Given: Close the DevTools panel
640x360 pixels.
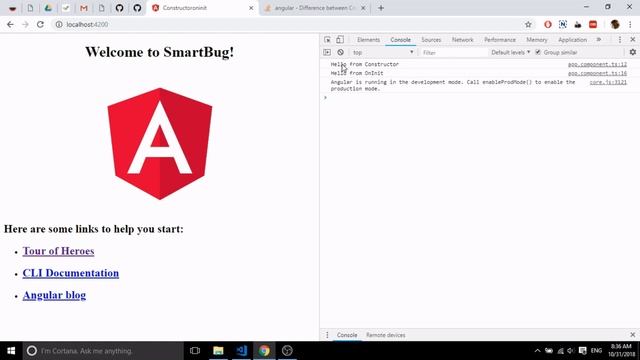Looking at the screenshot, I should click(x=633, y=40).
